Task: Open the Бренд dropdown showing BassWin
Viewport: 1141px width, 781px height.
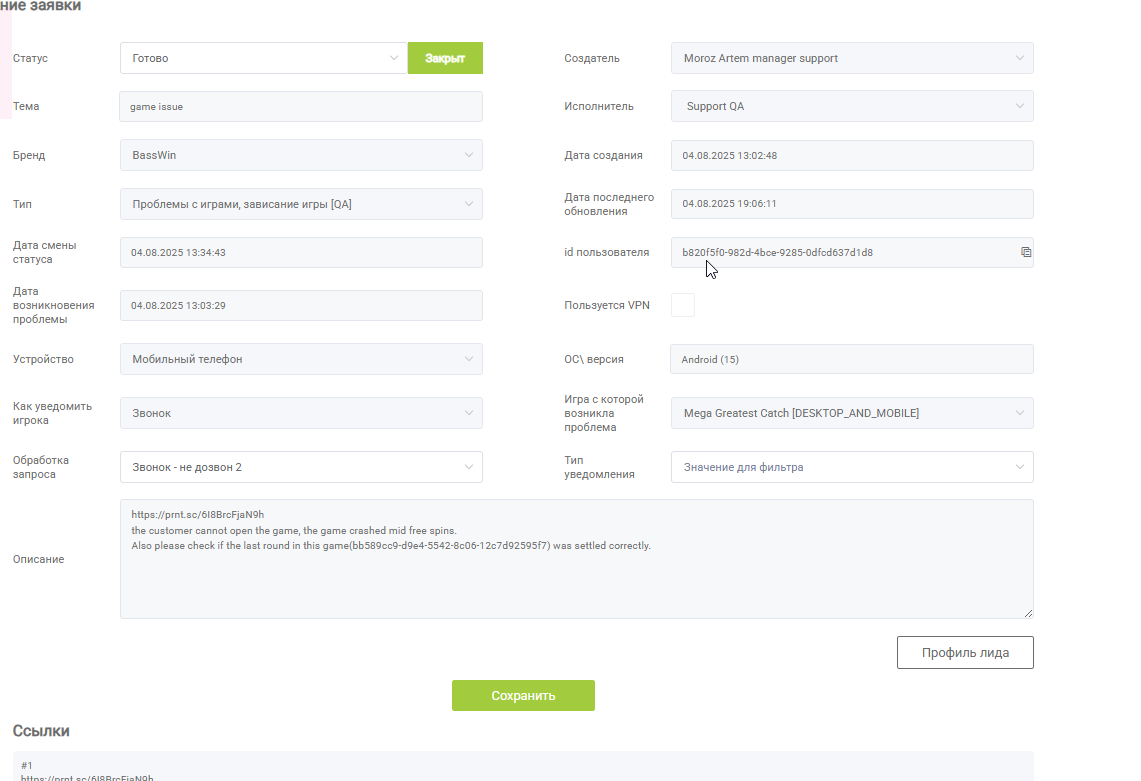Action: [x=301, y=155]
